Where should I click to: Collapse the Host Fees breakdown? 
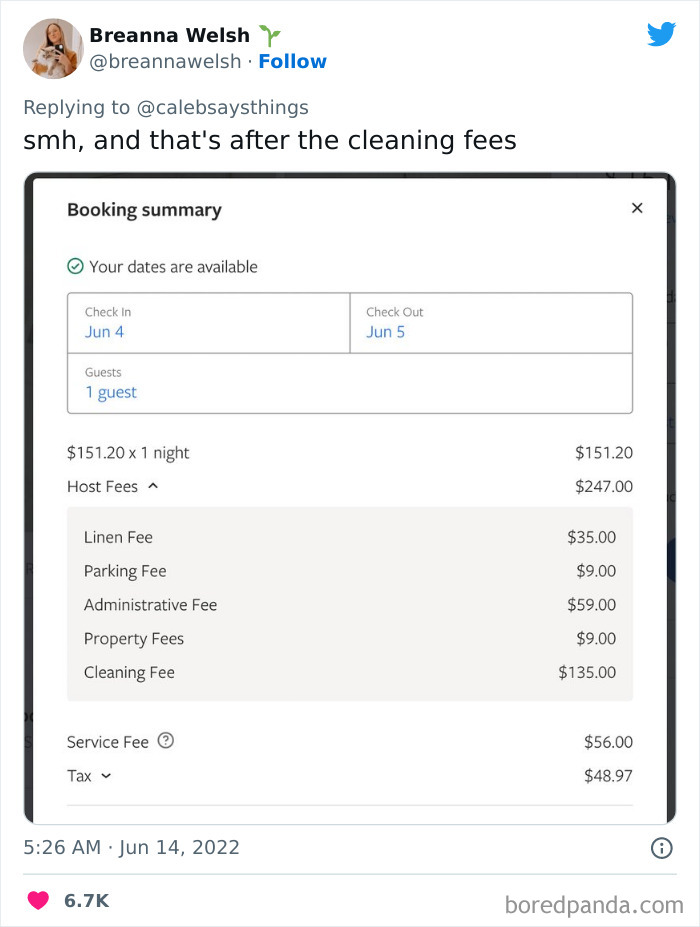pyautogui.click(x=151, y=487)
